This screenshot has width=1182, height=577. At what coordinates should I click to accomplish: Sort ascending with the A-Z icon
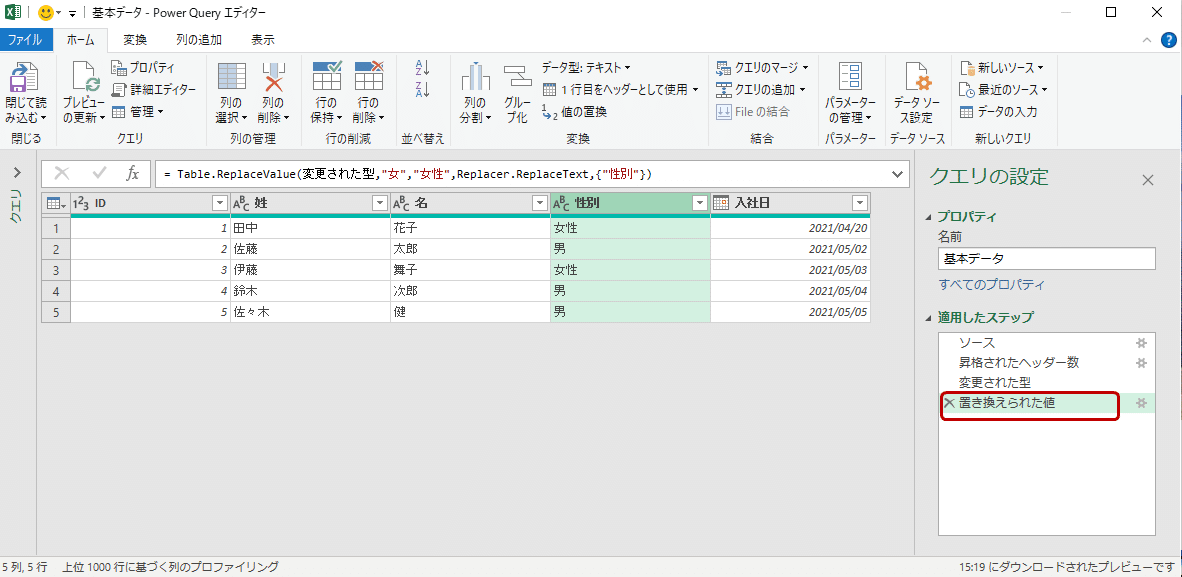[422, 69]
